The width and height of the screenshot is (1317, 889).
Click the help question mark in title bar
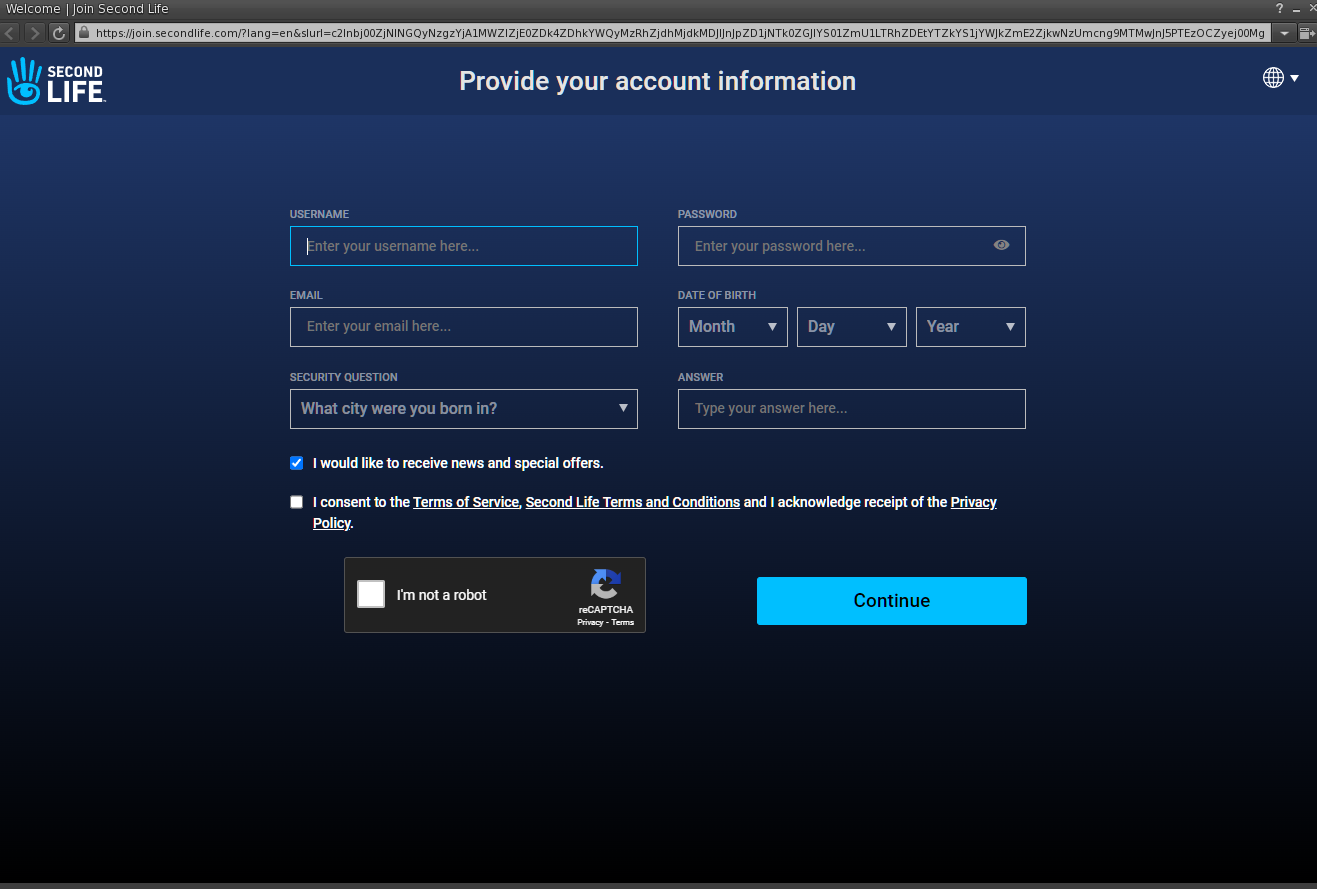pos(1279,8)
